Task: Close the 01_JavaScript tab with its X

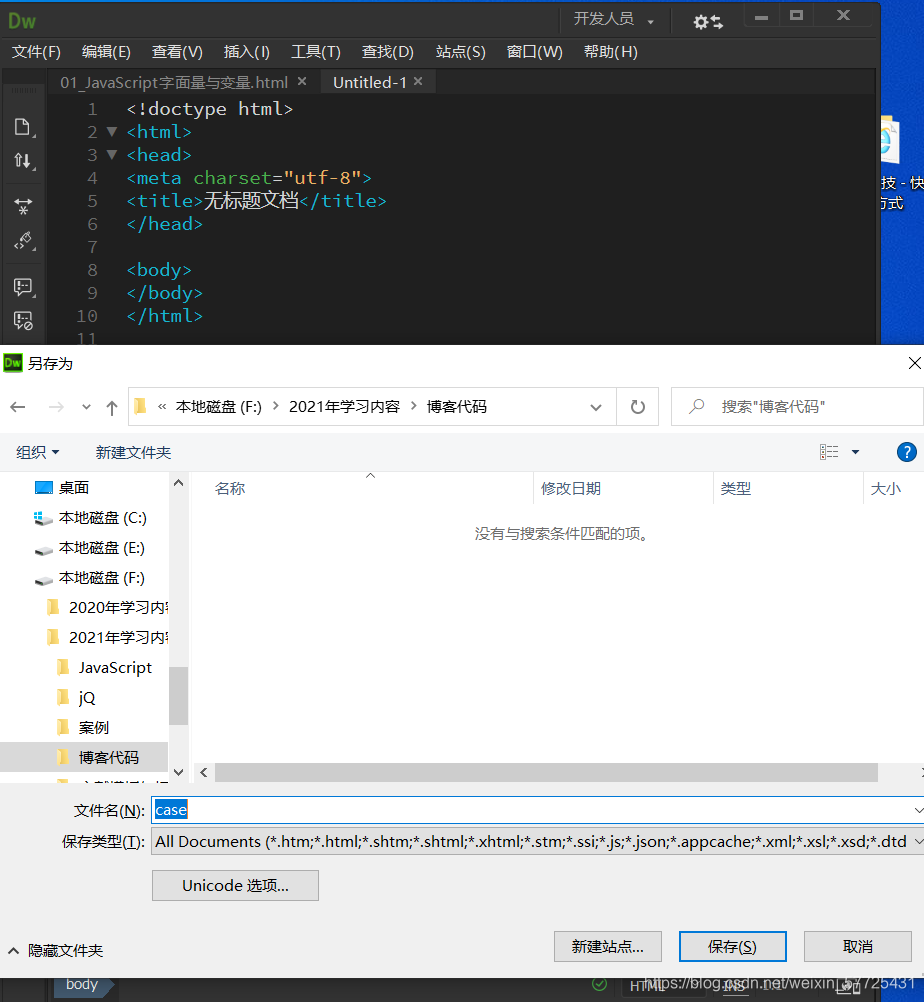Action: [302, 82]
